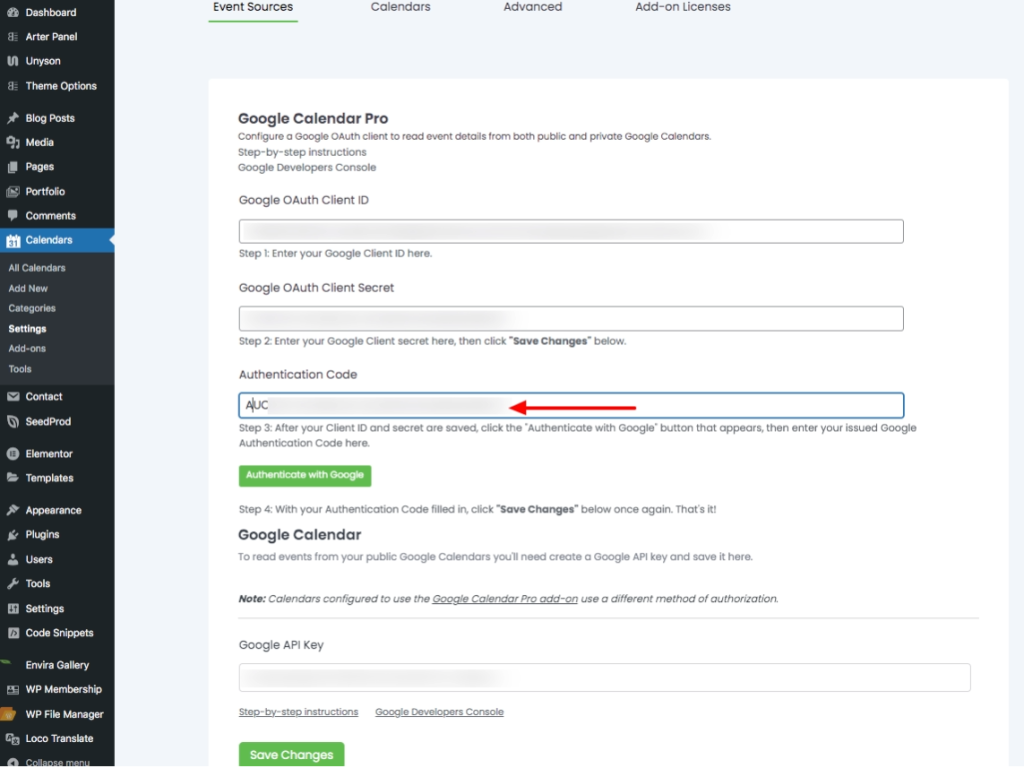Click inside the Authentication Code field
1024x768 pixels.
570,404
